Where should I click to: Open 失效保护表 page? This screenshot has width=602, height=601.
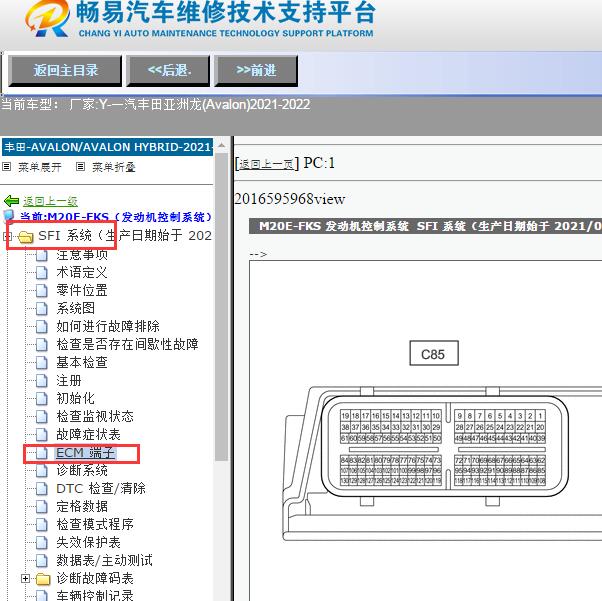coord(88,543)
